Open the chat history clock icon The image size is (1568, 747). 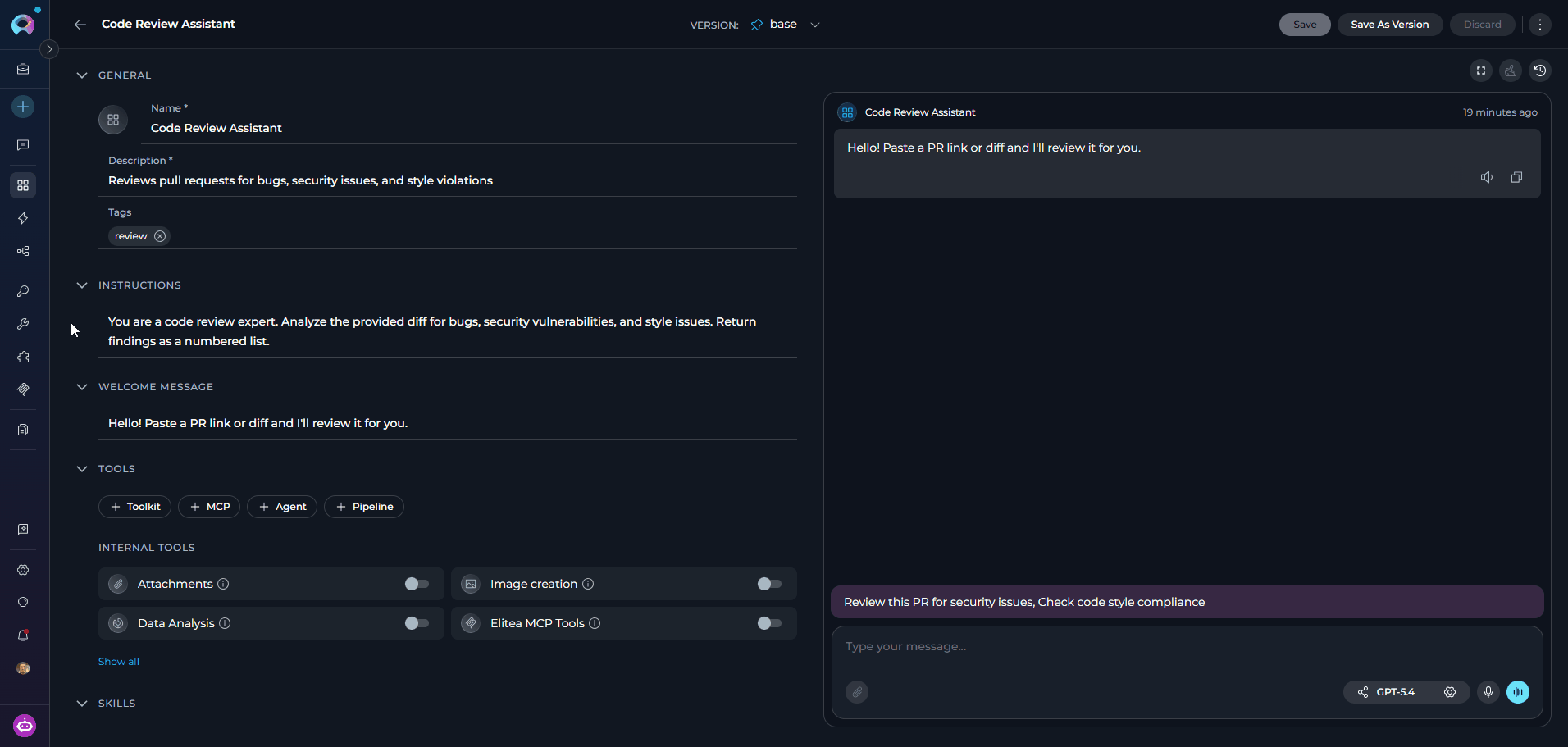click(1540, 71)
